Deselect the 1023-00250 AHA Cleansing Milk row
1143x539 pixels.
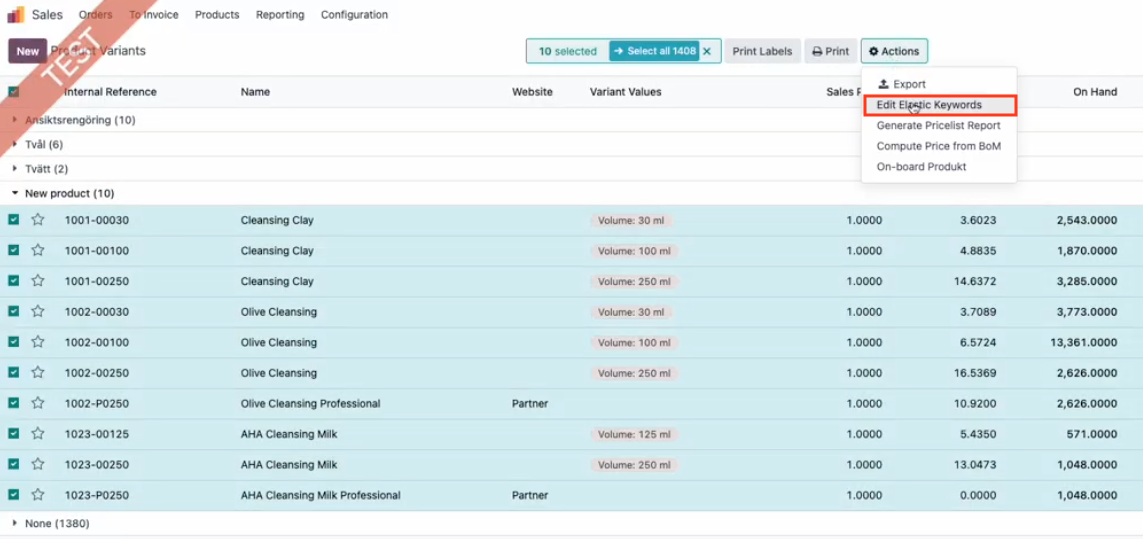(14, 464)
